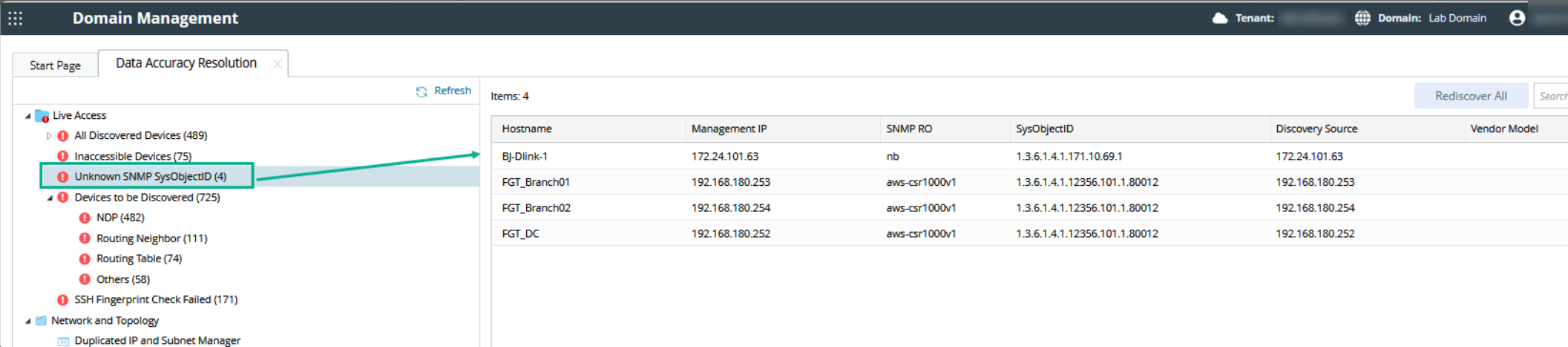Collapse the Devices to be Discovered node
The image size is (1568, 347).
[50, 198]
